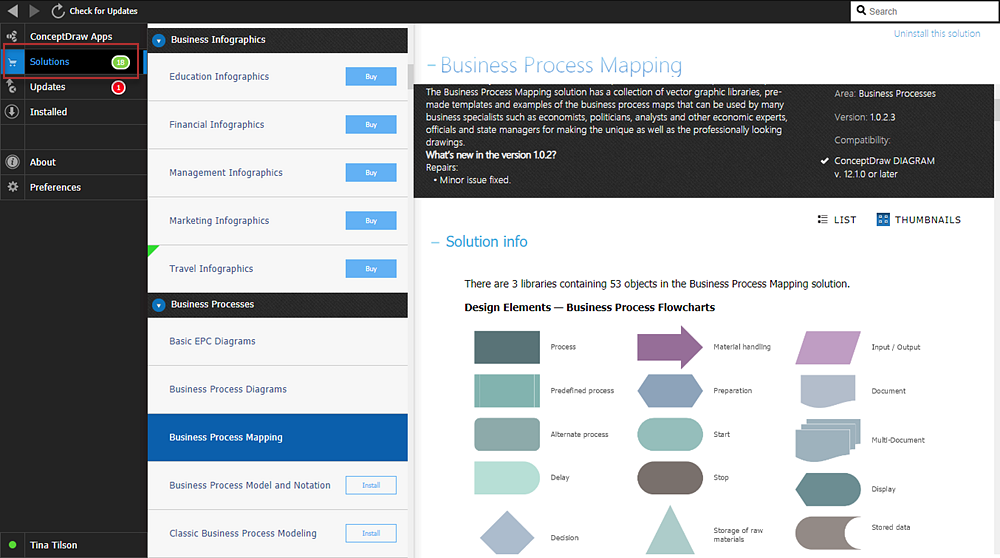This screenshot has width=1000, height=558.
Task: Click the Display shape thumbnail
Action: pyautogui.click(x=828, y=489)
